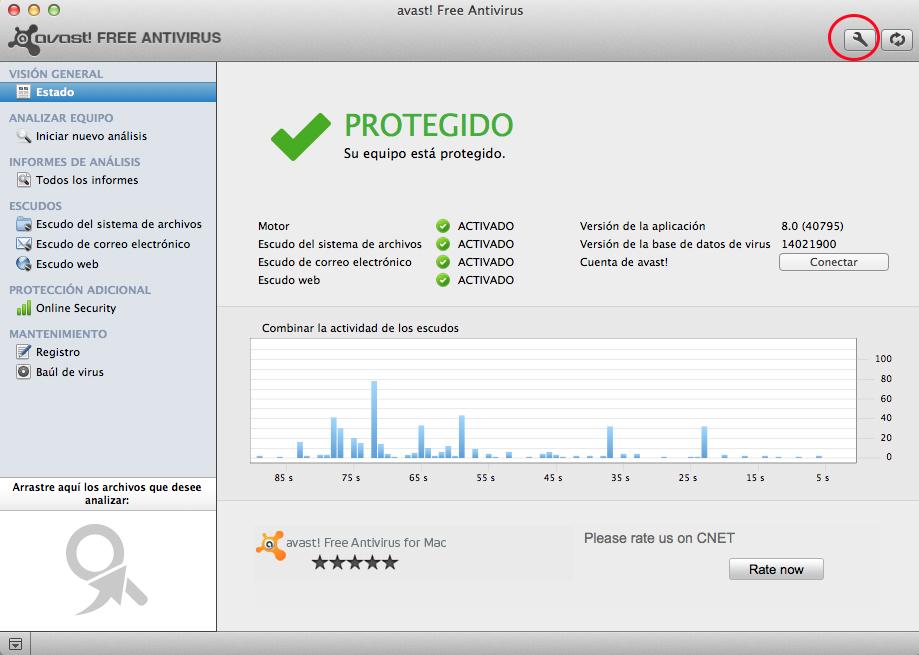Click the Registro notepad icon
The image size is (919, 655).
pyautogui.click(x=24, y=352)
